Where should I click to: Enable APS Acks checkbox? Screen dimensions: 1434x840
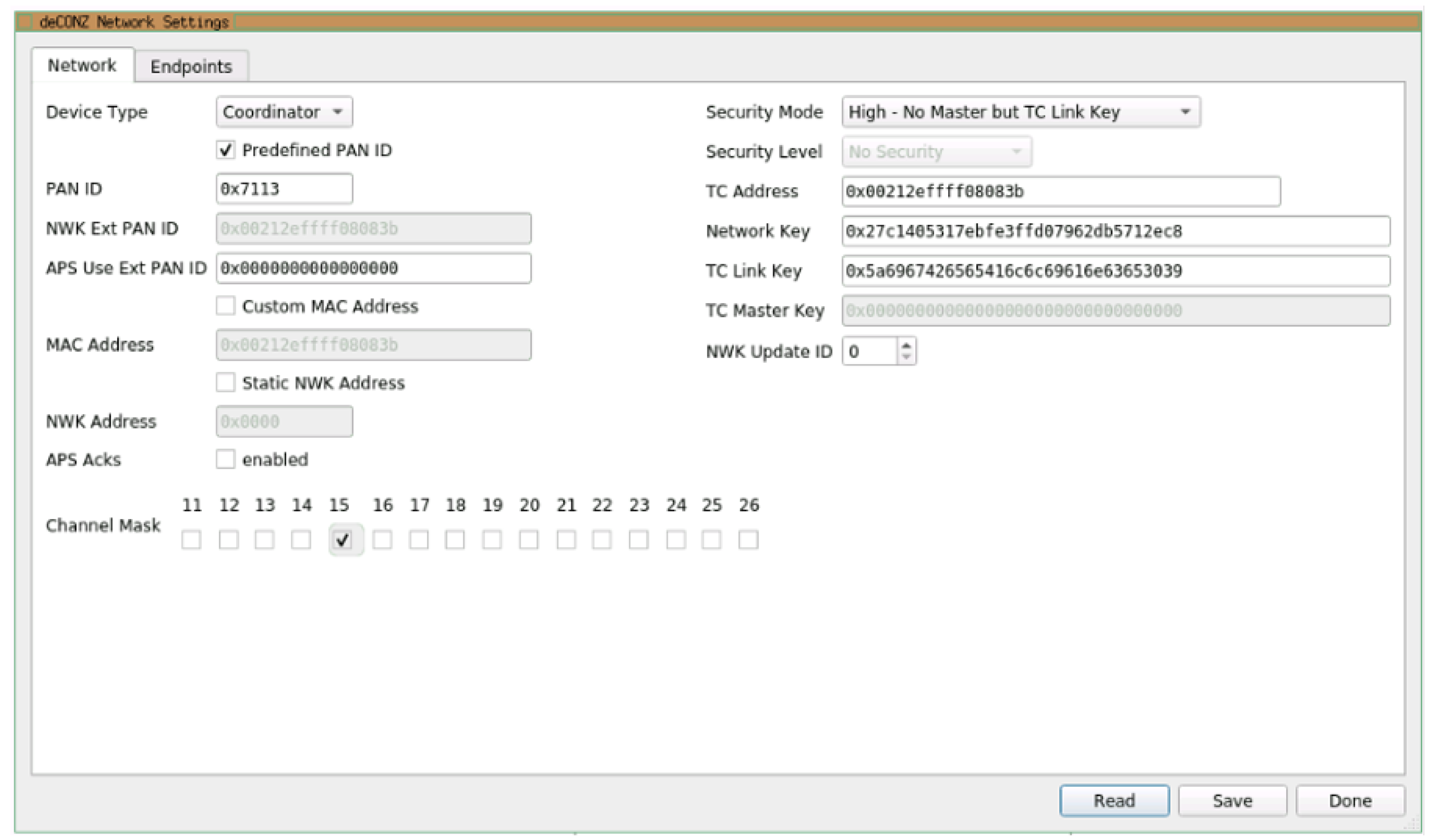coord(225,459)
